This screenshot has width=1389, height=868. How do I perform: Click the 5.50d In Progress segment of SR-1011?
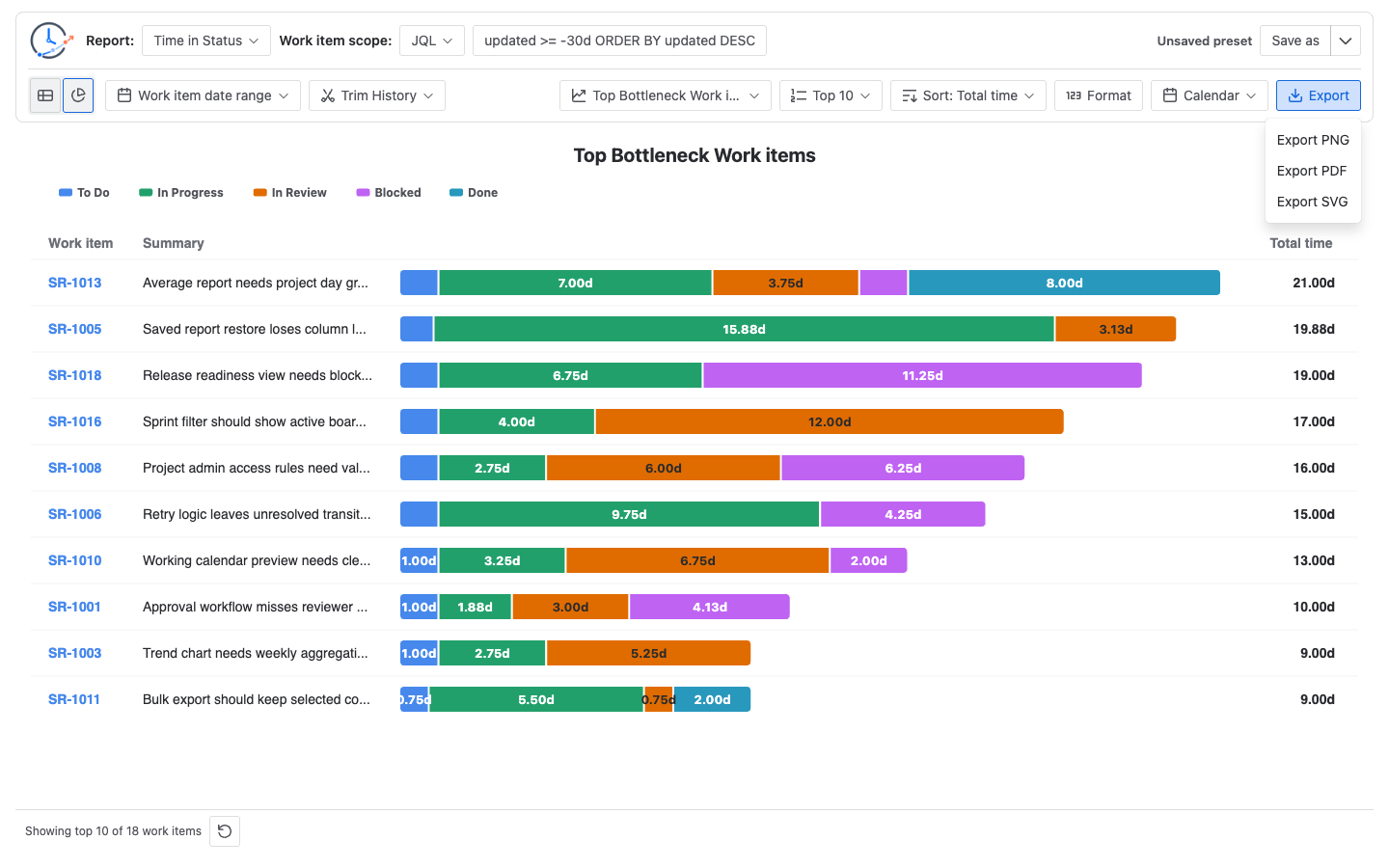coord(536,699)
